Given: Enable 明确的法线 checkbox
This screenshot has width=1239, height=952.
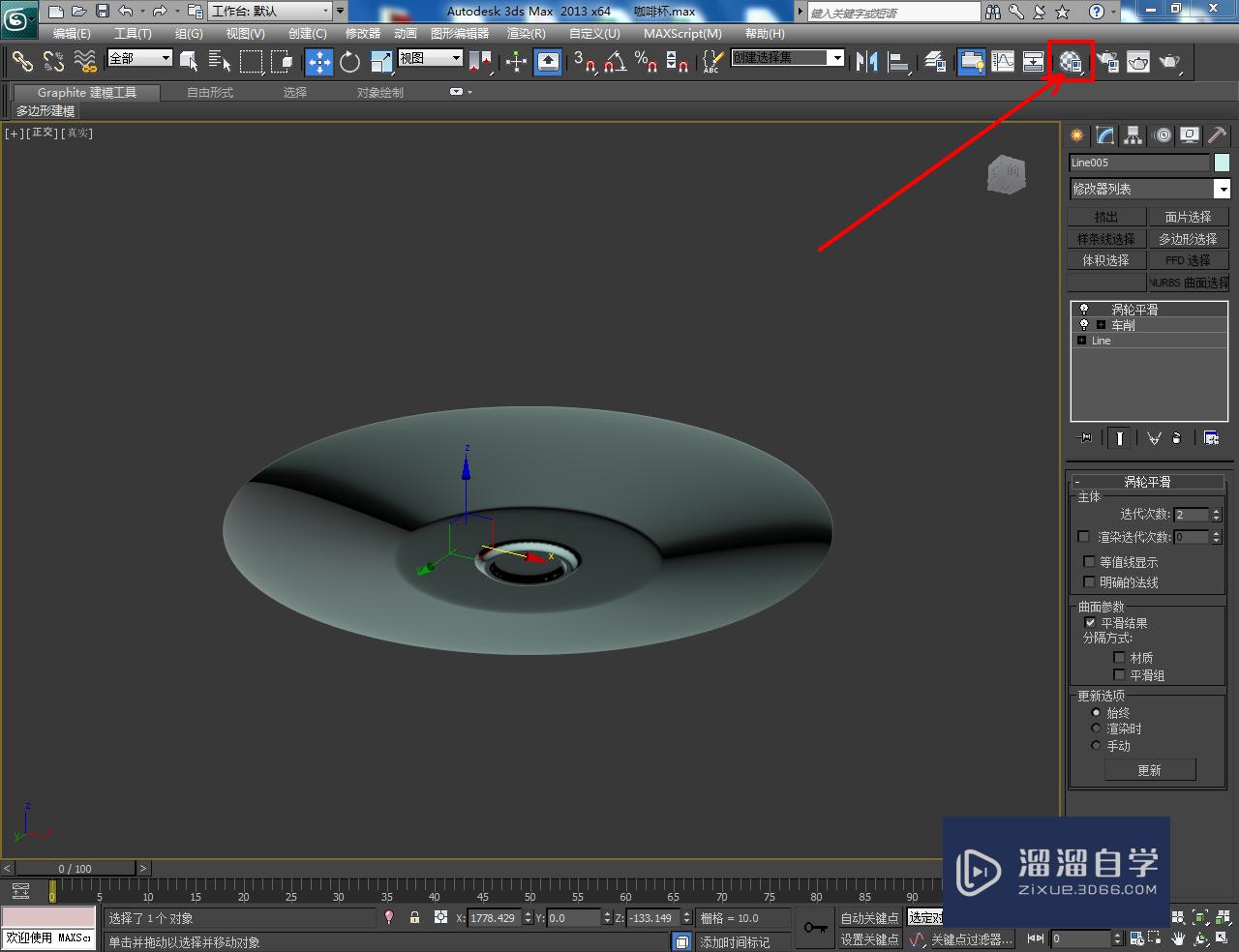Looking at the screenshot, I should click(x=1089, y=581).
